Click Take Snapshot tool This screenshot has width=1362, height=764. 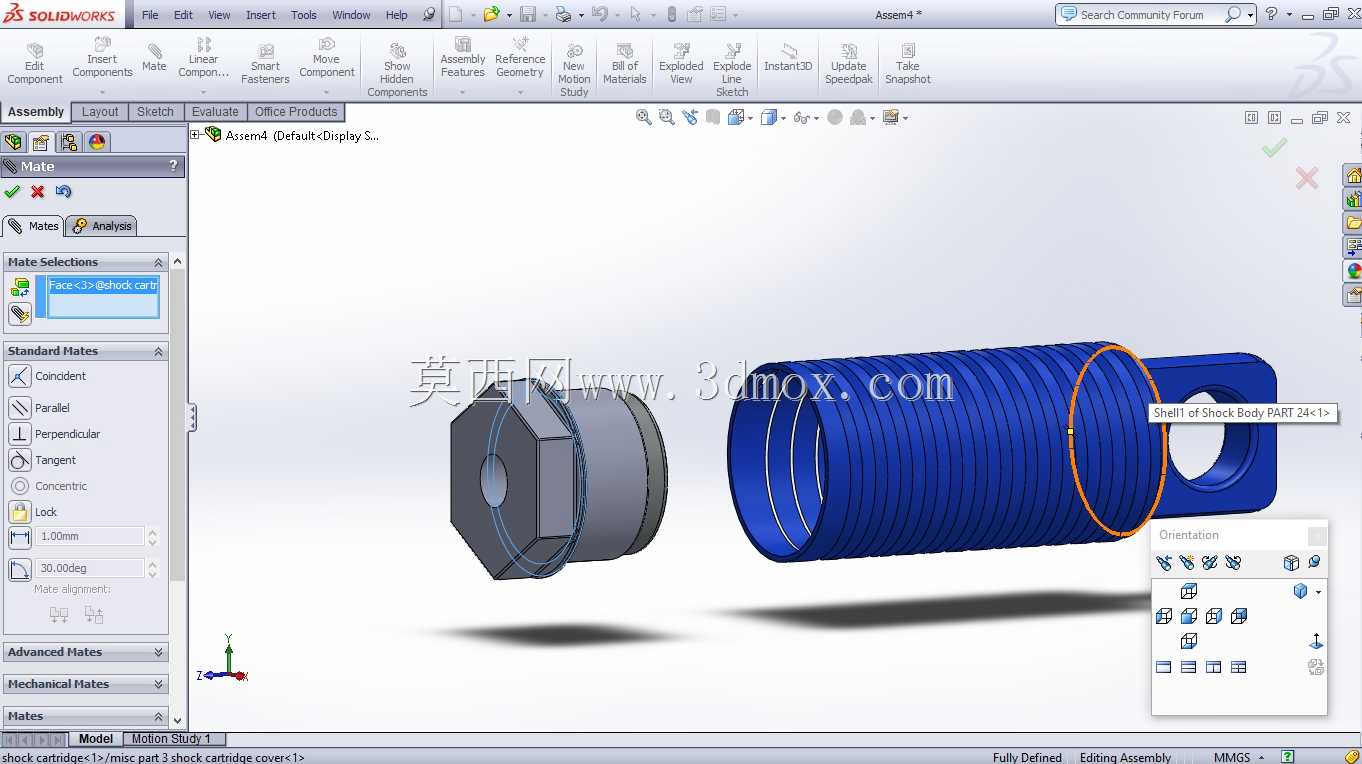tap(908, 63)
